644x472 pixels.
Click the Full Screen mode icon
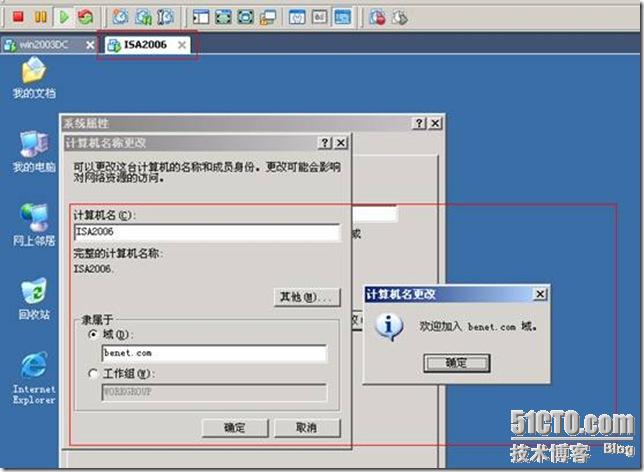pyautogui.click(x=223, y=17)
